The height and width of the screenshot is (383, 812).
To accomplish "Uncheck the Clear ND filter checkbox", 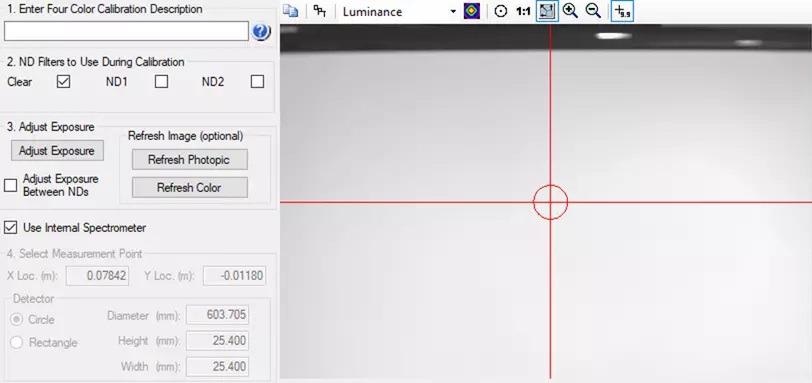I will coord(64,82).
